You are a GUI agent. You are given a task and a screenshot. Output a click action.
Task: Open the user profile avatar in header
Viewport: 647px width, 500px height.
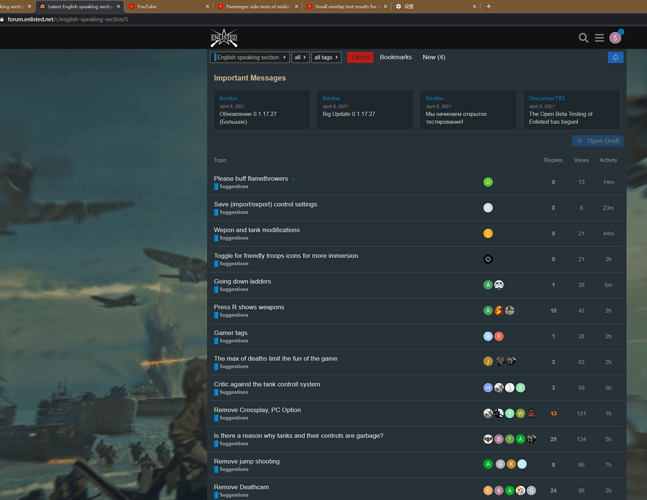click(615, 38)
